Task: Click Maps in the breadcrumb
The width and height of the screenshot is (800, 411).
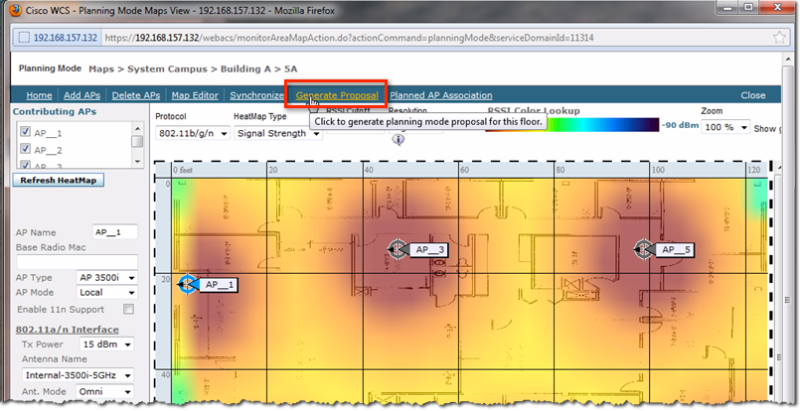Action: [101, 69]
